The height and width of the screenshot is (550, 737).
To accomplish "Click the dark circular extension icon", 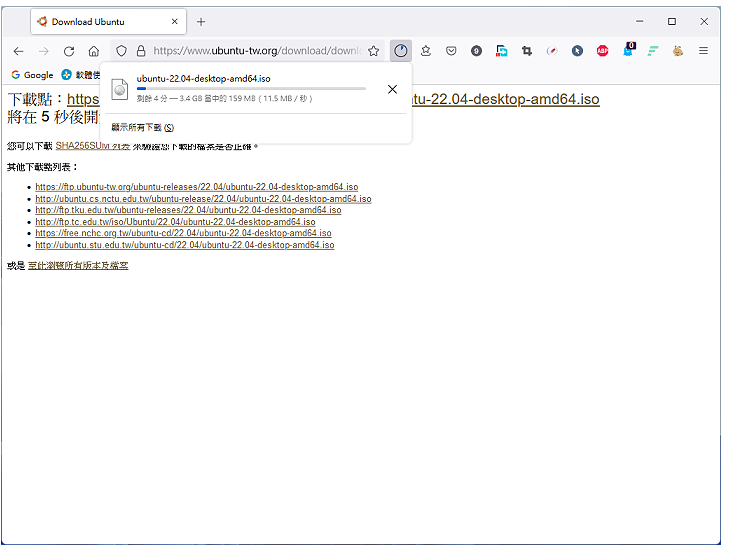I will 477,51.
